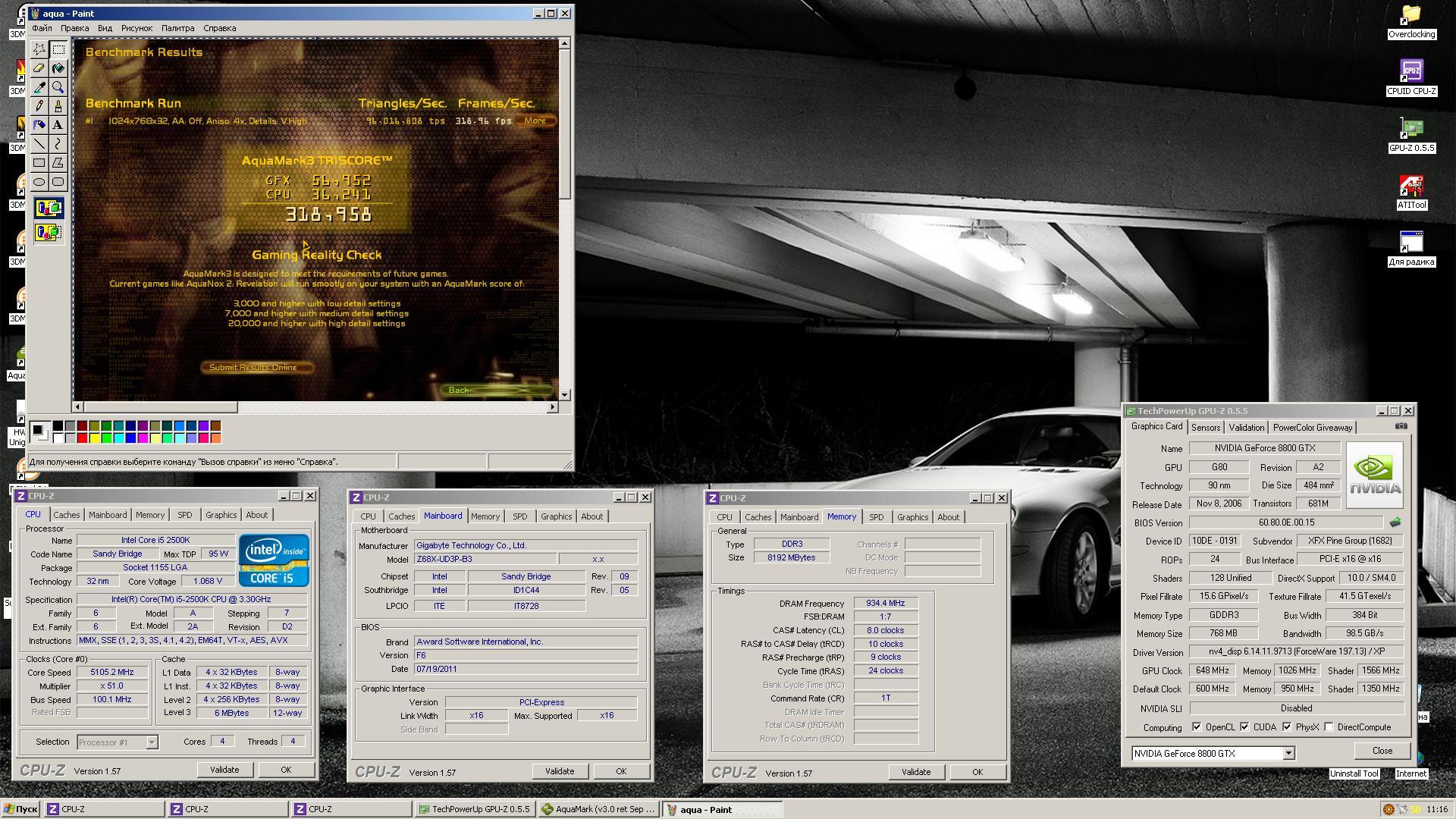Screen dimensions: 1456x819
Task: Select the Pick Color eyedropper tool
Action: click(x=39, y=87)
